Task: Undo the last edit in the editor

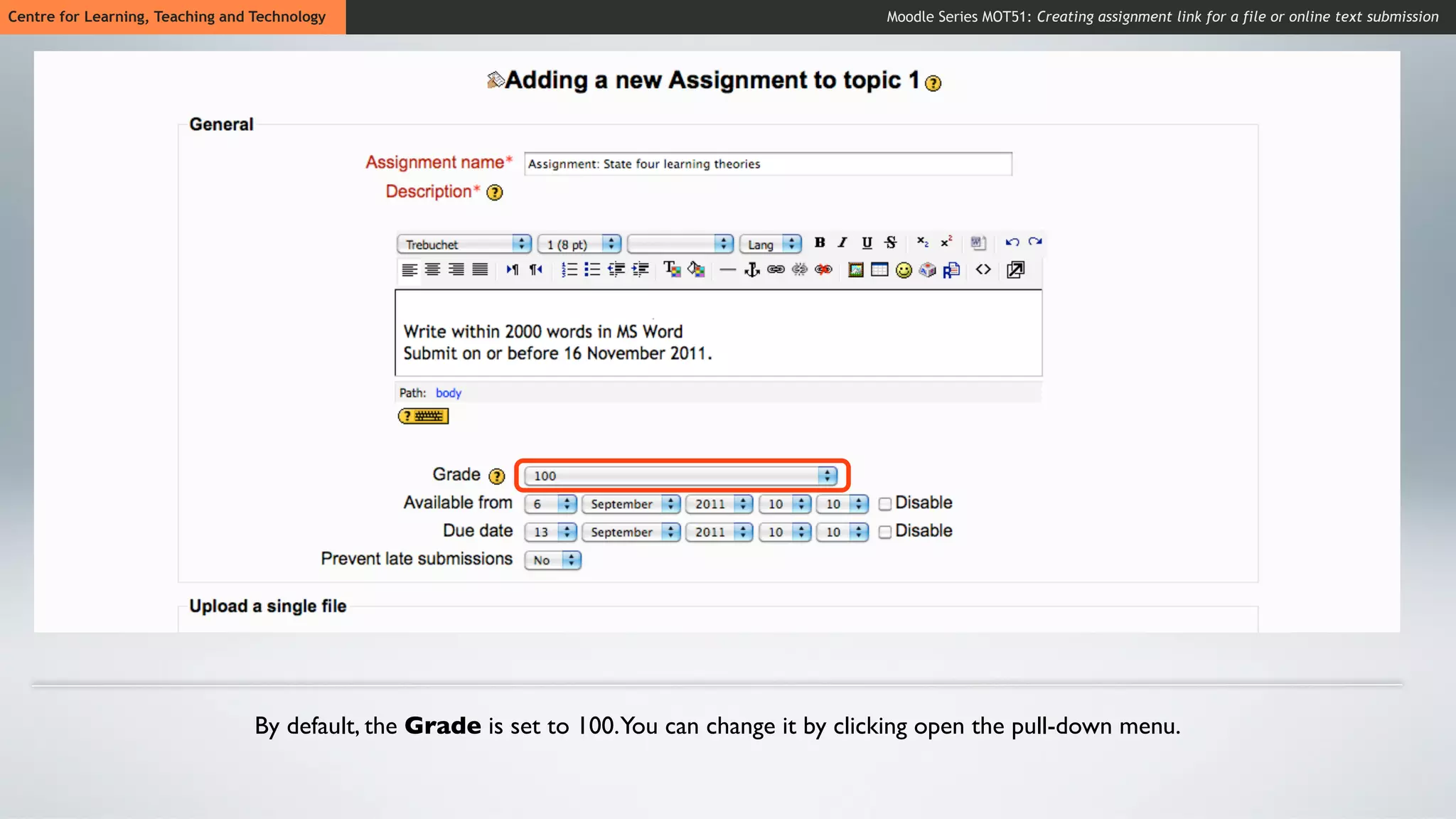Action: point(1012,242)
